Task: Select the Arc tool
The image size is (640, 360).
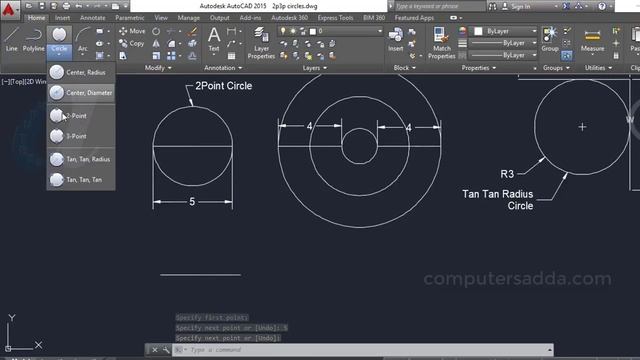Action: click(x=83, y=39)
